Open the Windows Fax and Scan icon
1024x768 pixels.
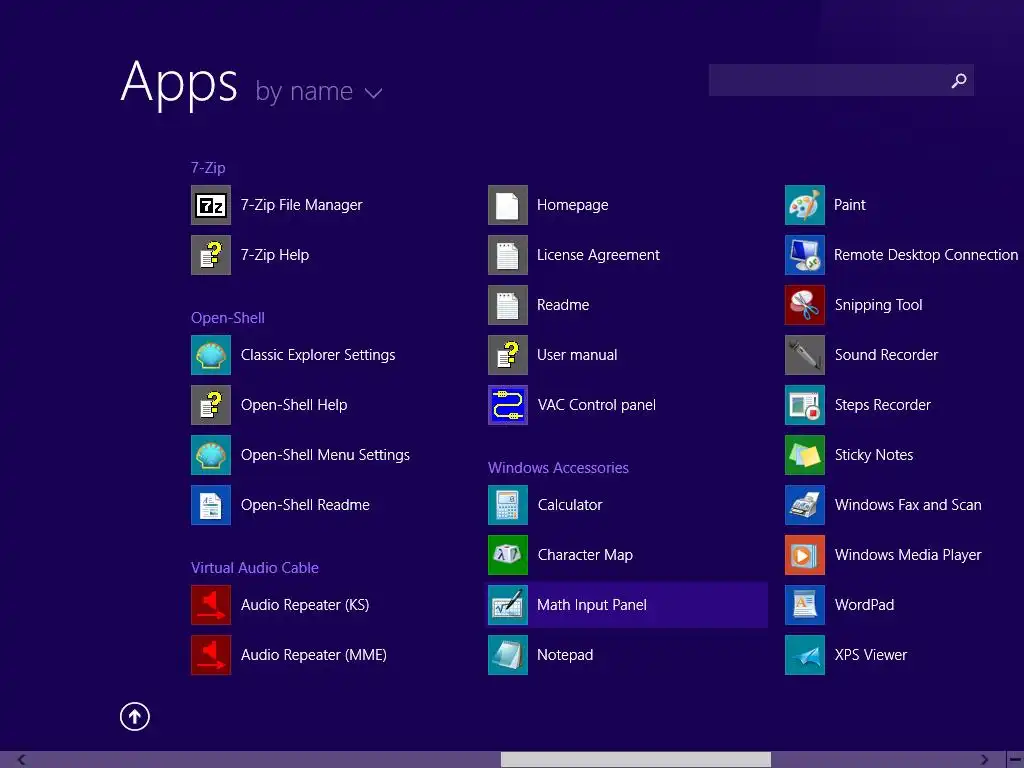805,505
